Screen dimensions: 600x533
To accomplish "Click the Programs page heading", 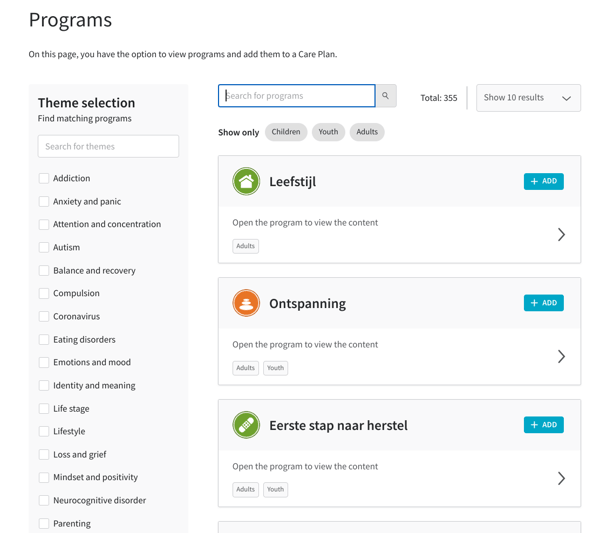I will 70,20.
